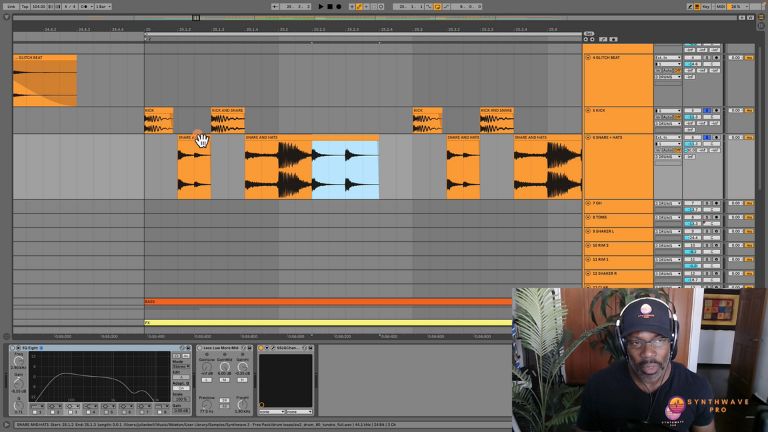
Task: Click the EQ Eight Q knob
Action: click(18, 406)
